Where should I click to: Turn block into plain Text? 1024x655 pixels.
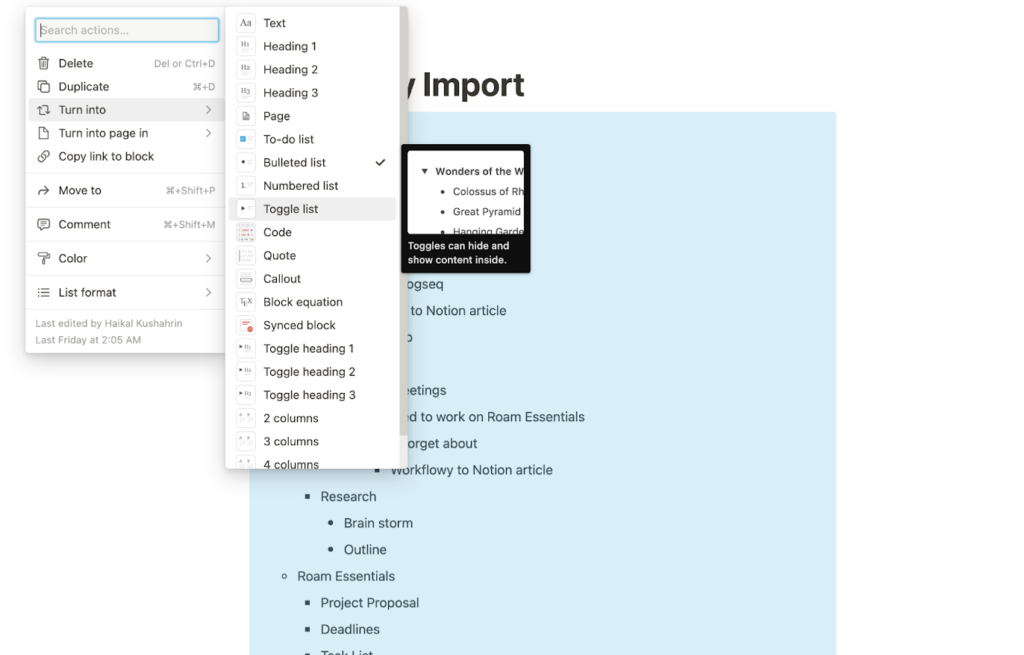point(313,23)
